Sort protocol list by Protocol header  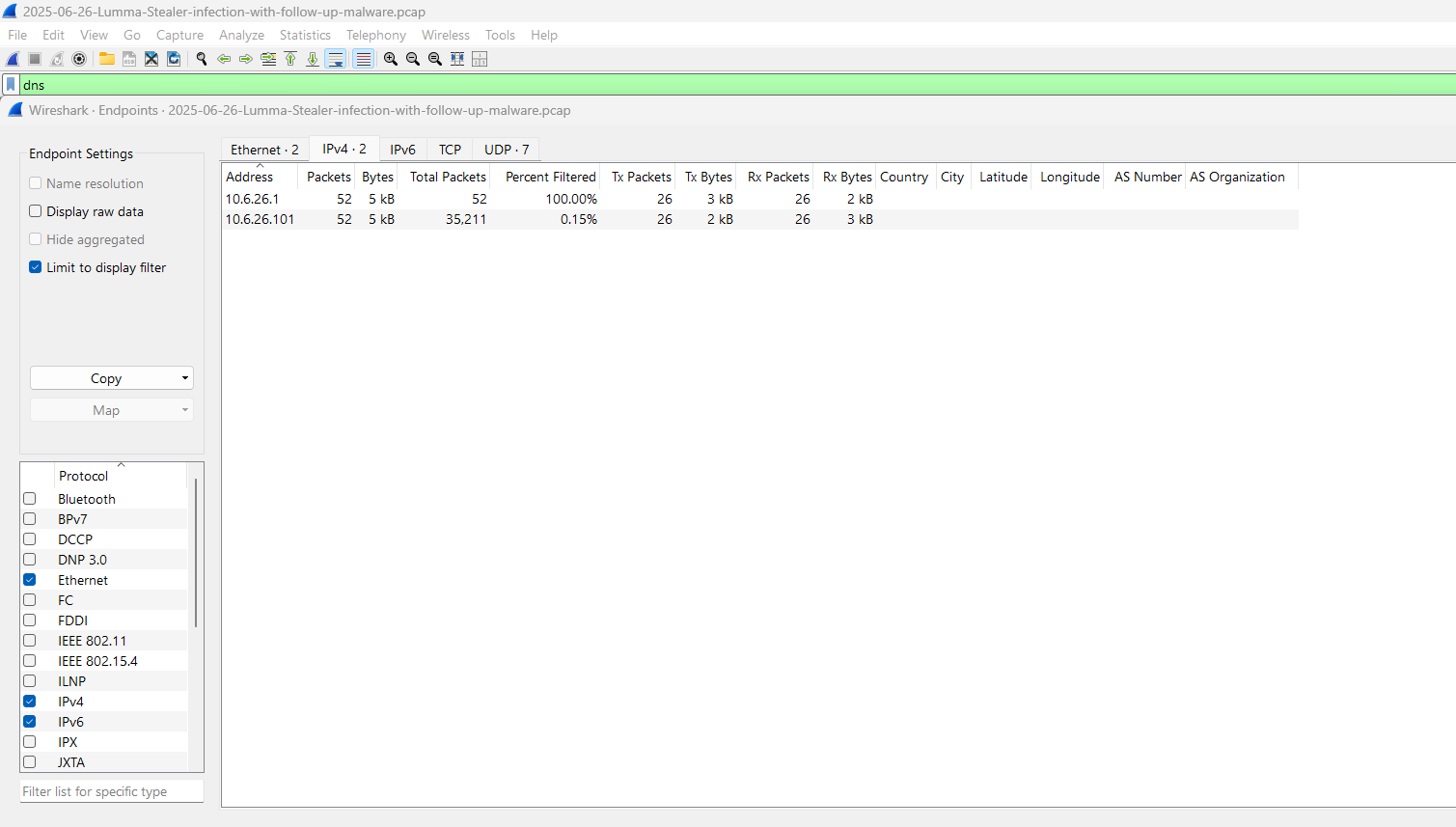tap(121, 476)
